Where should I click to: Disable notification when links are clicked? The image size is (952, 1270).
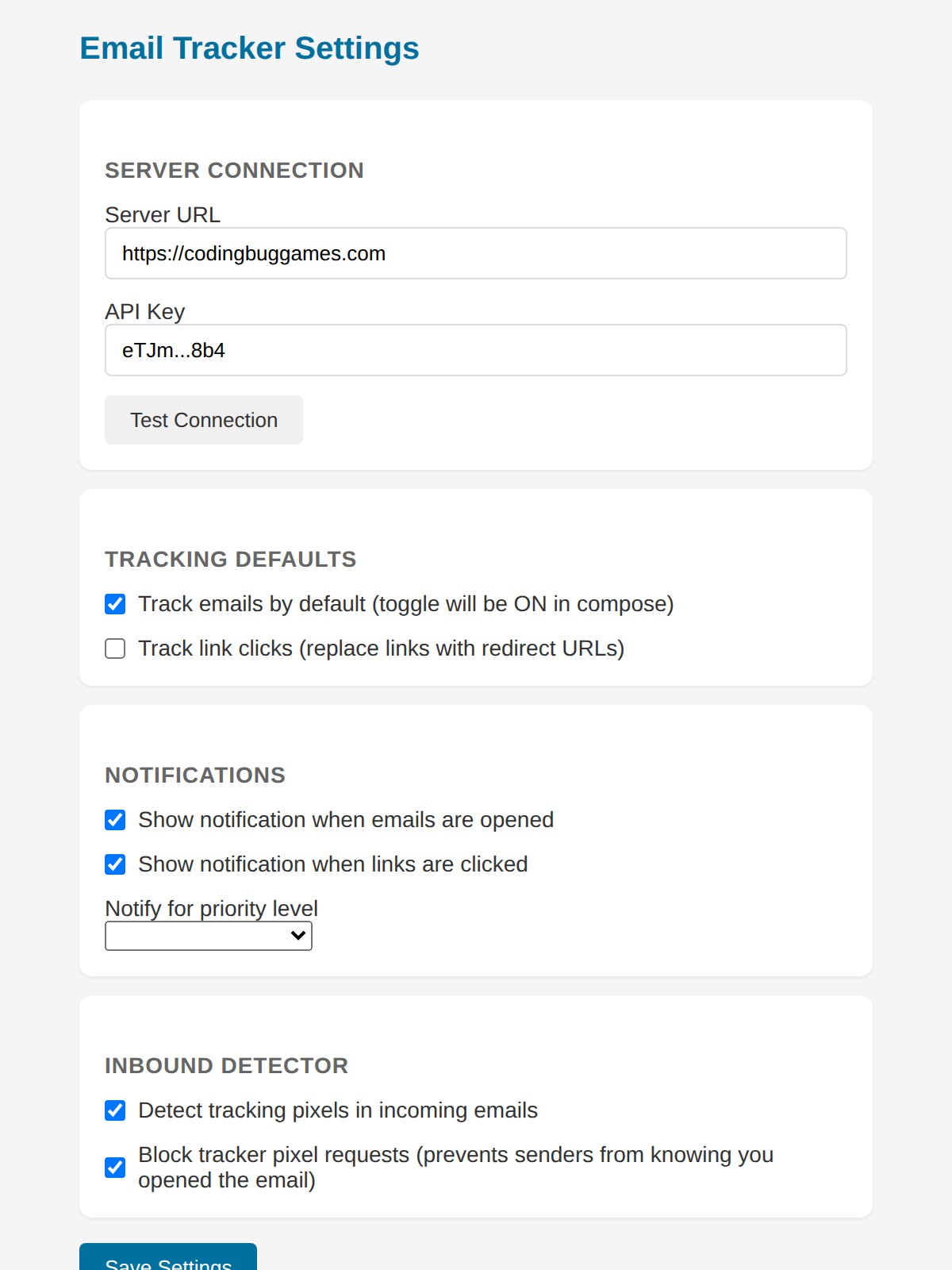click(x=114, y=864)
